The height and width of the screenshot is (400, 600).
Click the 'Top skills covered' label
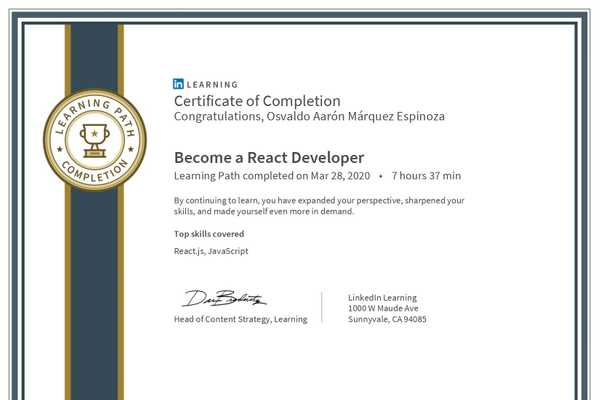tap(209, 234)
